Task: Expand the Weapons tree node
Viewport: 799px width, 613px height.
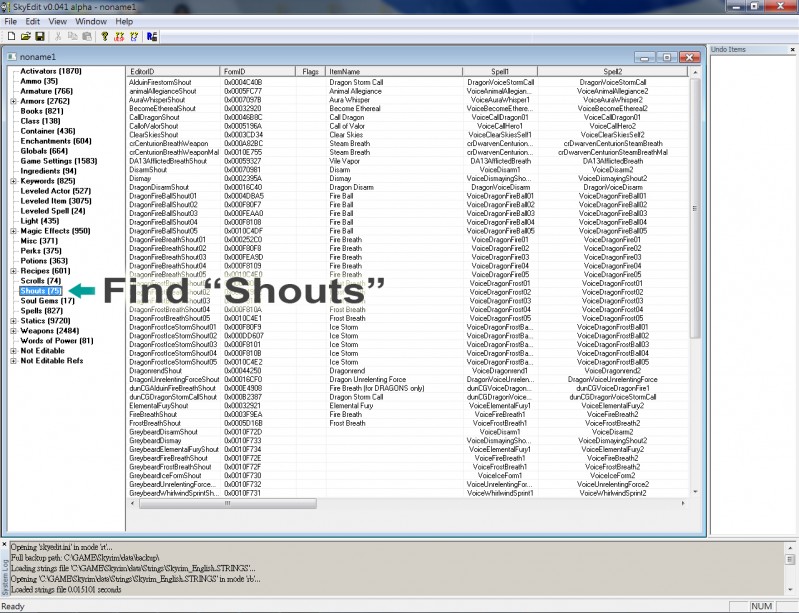Action: [x=13, y=331]
